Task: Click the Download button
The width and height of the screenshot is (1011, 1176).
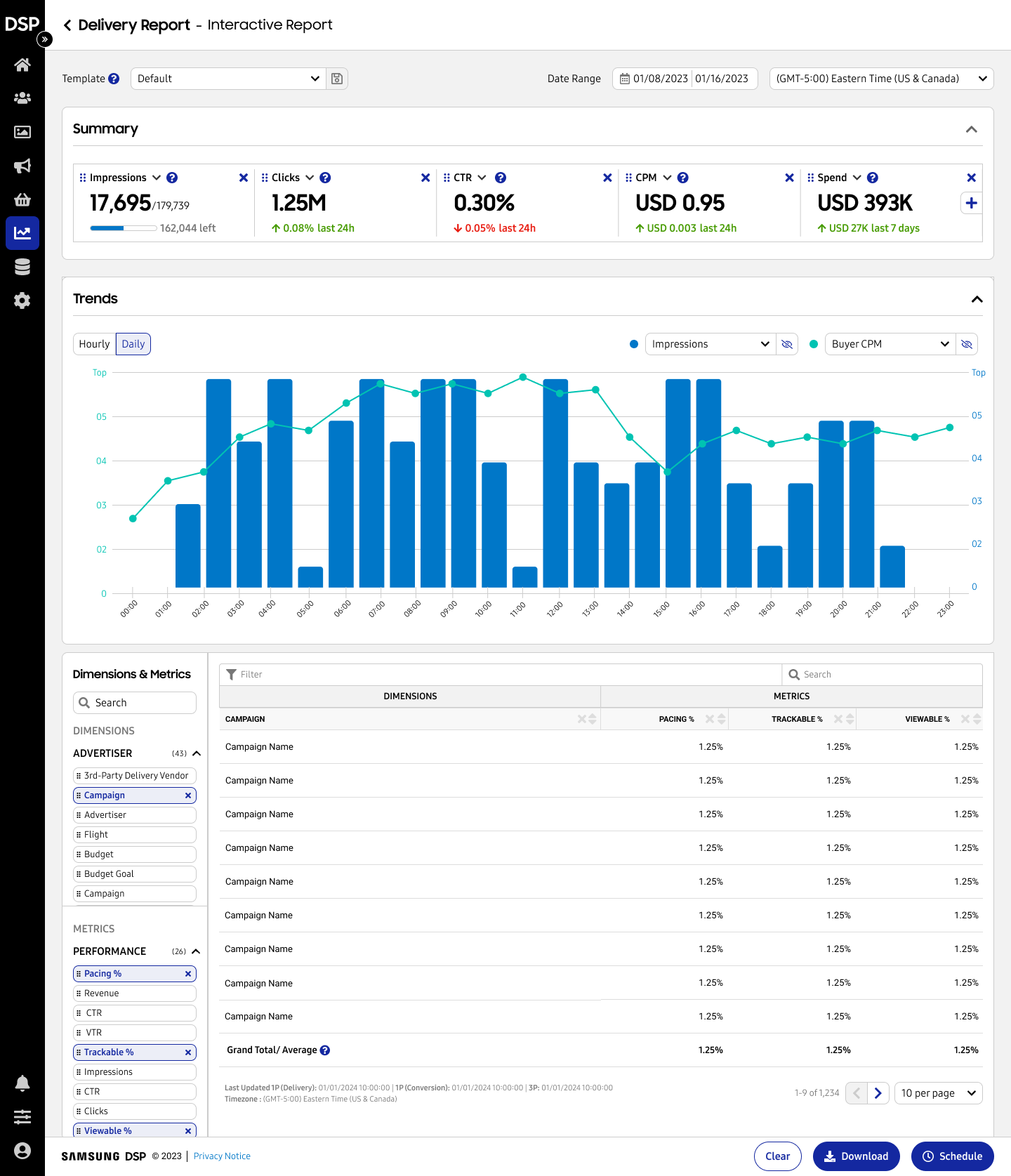Action: pos(856,1156)
